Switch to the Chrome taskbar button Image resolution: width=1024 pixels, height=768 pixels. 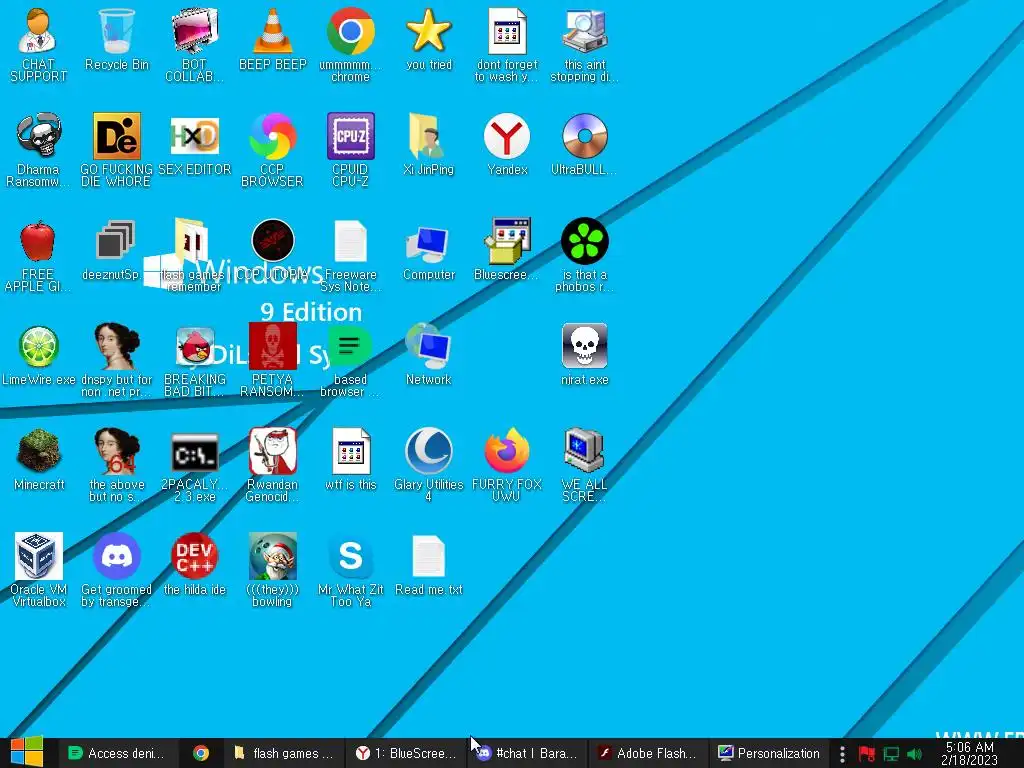pos(200,753)
